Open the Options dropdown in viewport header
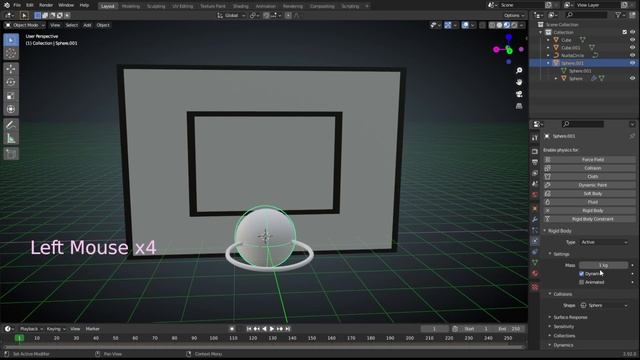Viewport: 640px width, 360px height. tap(513, 16)
